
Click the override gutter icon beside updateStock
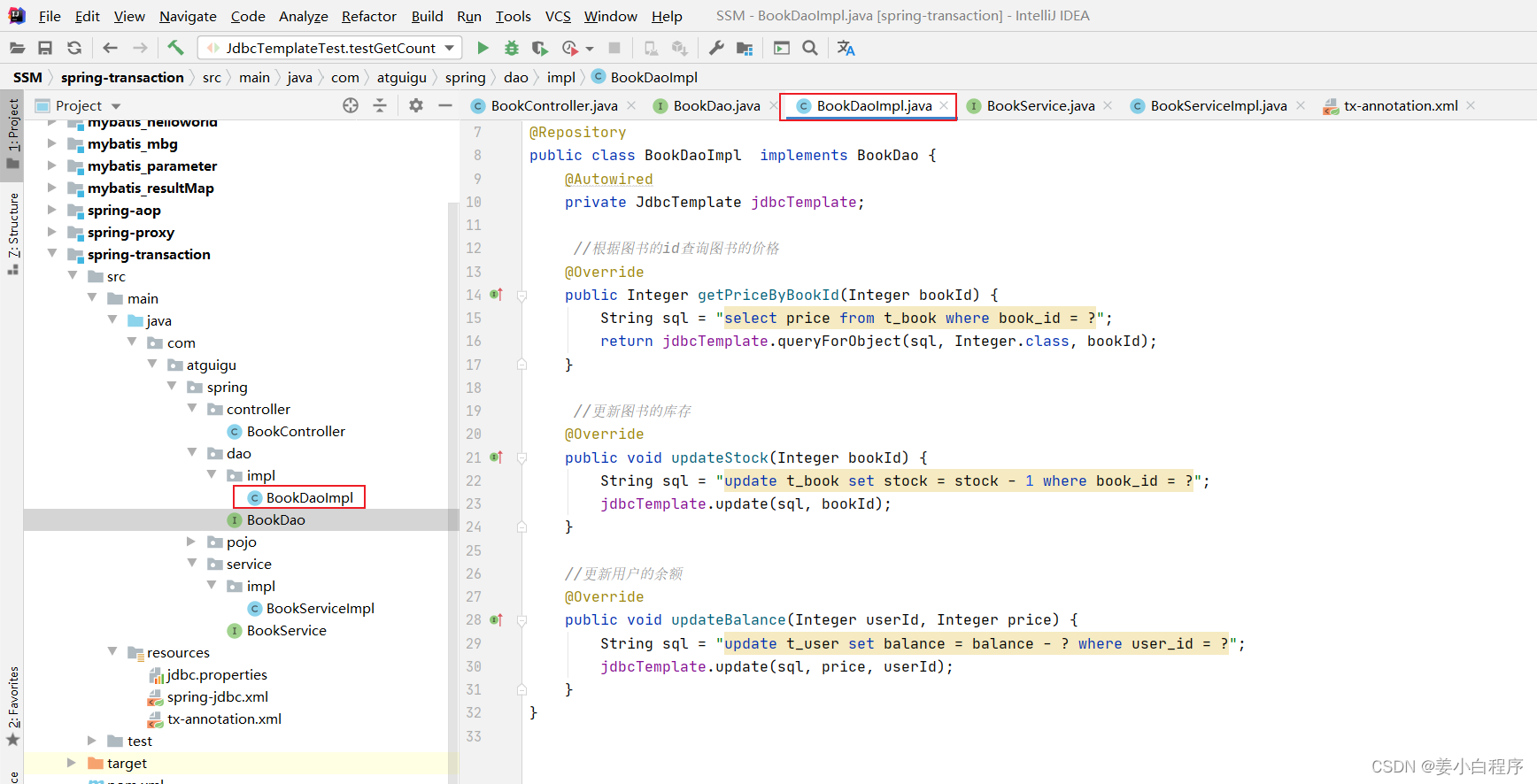(496, 457)
